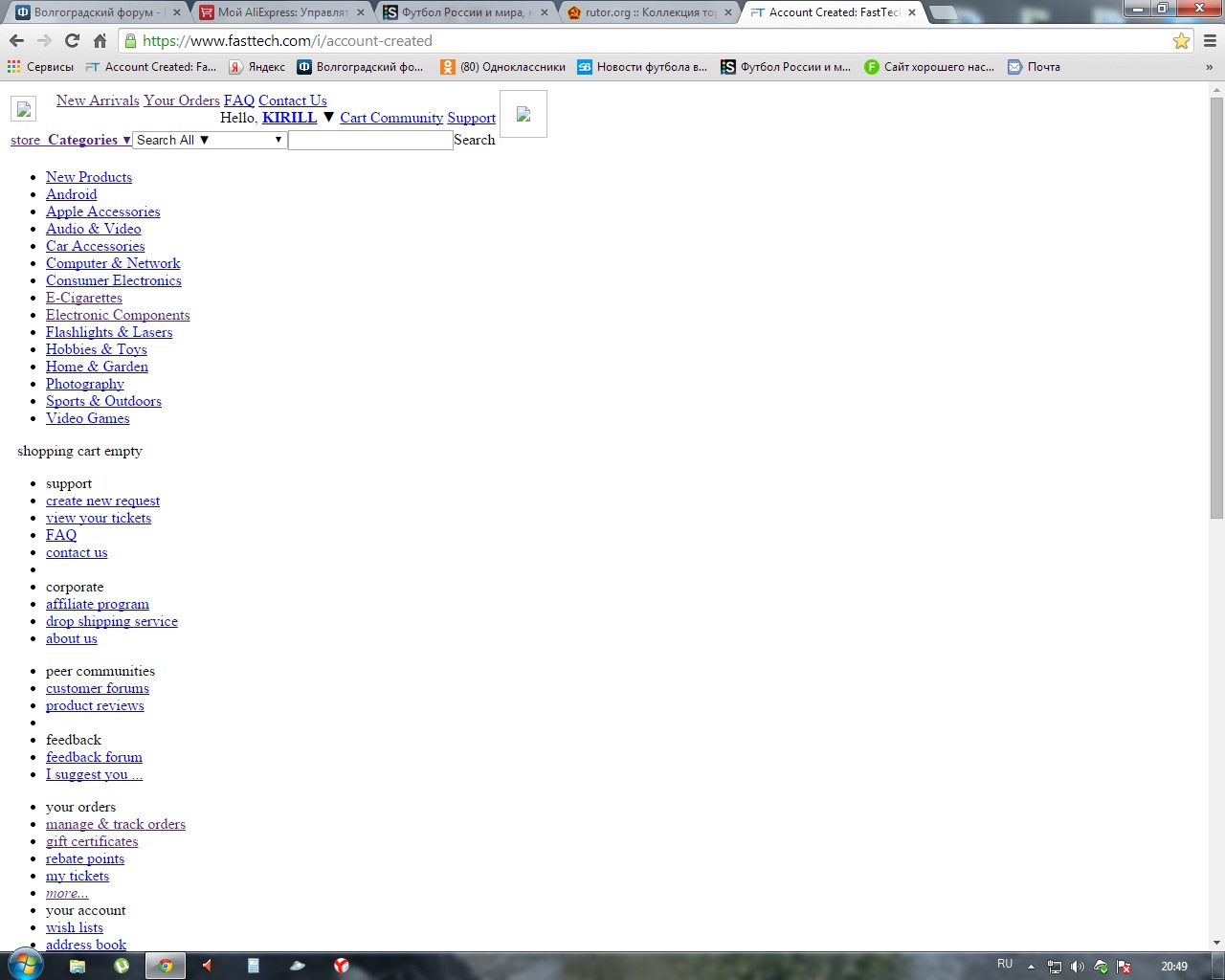Switch to the Мой AliExpress tab

(282, 12)
